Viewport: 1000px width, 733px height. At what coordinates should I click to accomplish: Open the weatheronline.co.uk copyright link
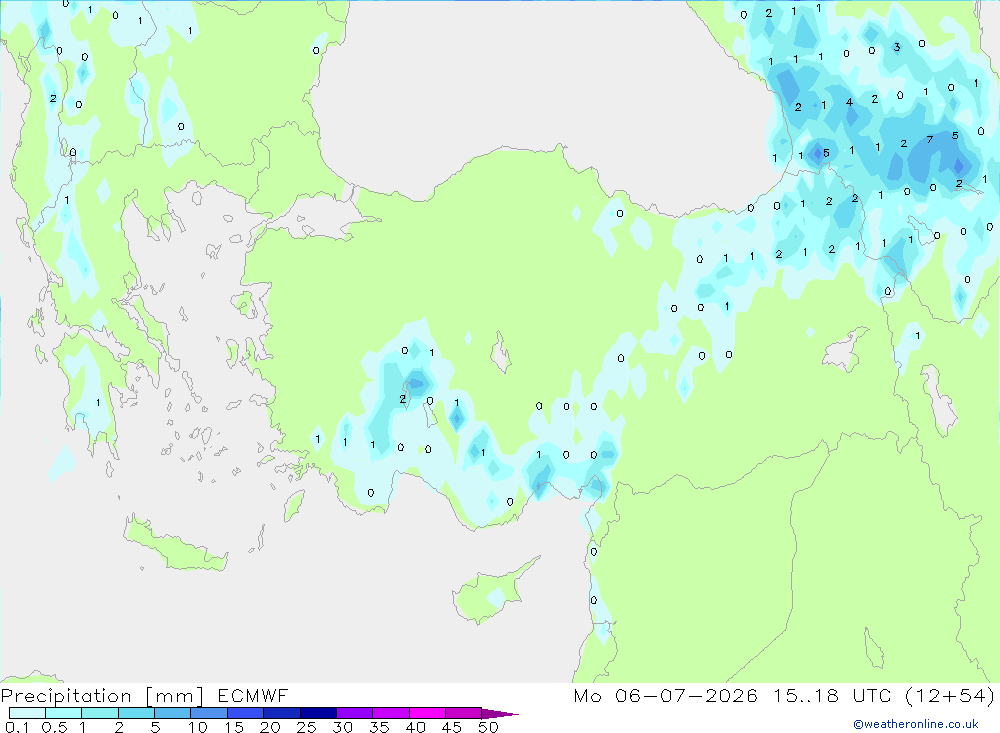point(916,724)
